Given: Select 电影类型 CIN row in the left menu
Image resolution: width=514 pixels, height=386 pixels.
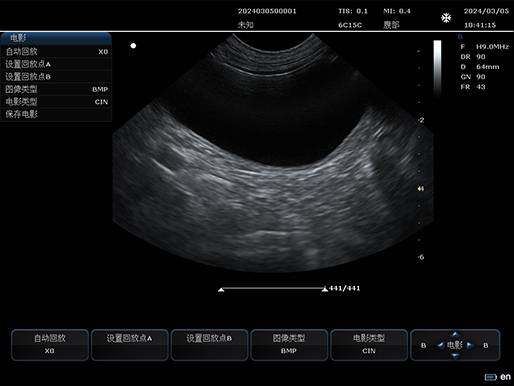Looking at the screenshot, I should [56, 102].
